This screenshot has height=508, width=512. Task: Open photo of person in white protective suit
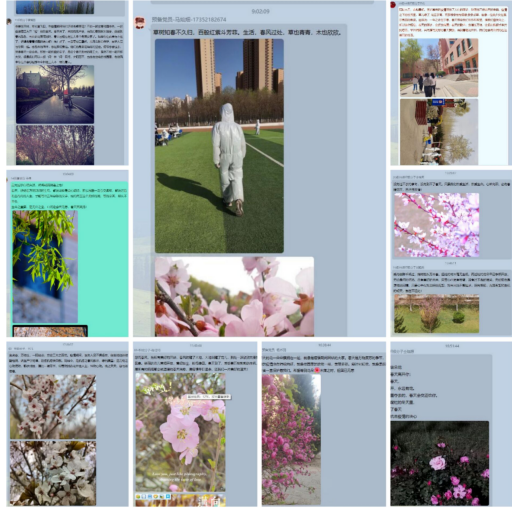[219, 146]
